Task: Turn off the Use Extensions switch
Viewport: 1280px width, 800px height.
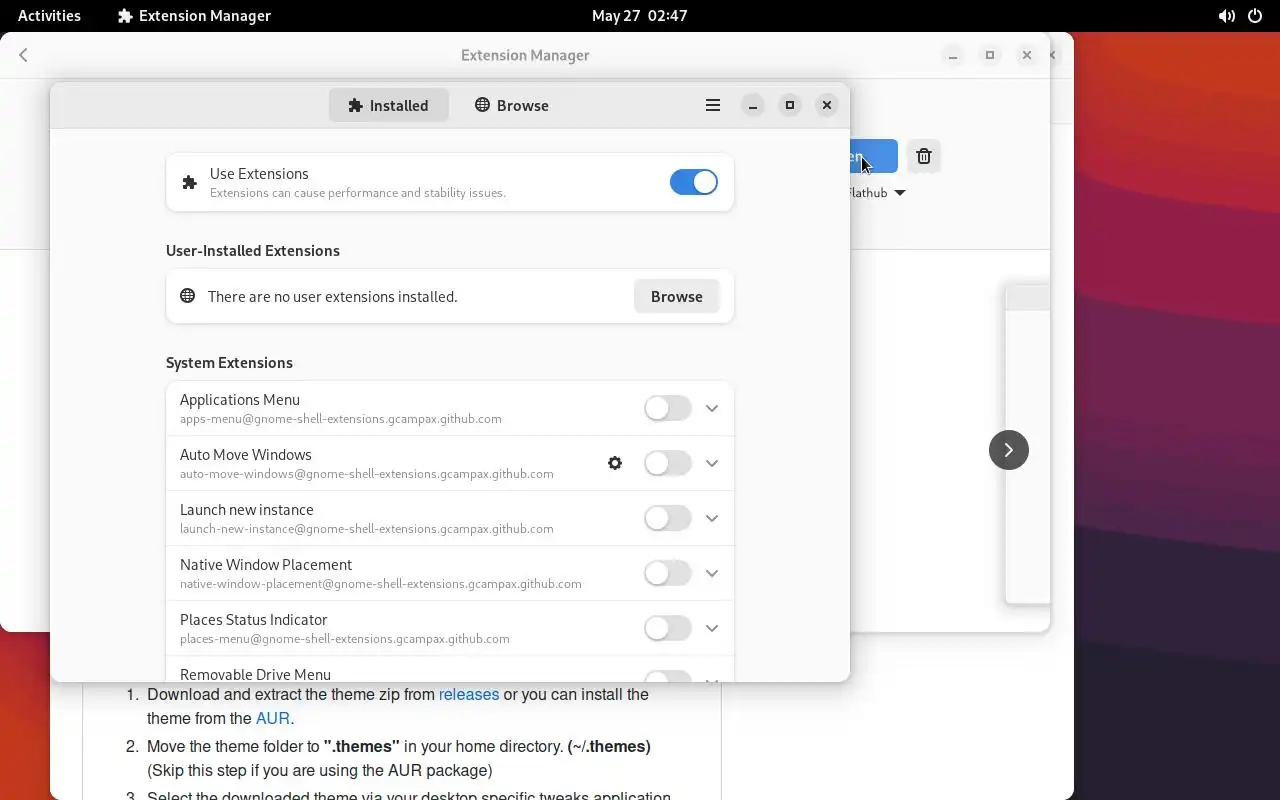Action: coord(694,182)
